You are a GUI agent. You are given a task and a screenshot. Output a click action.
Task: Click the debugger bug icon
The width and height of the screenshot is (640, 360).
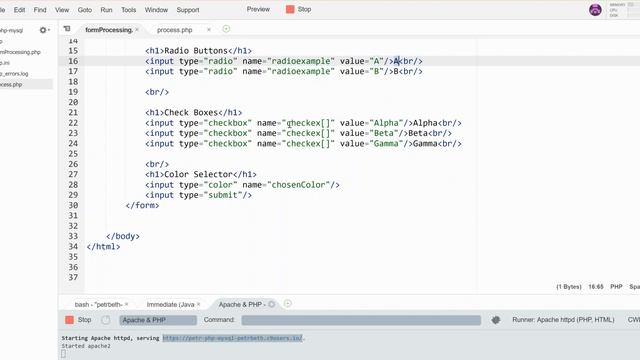click(496, 320)
